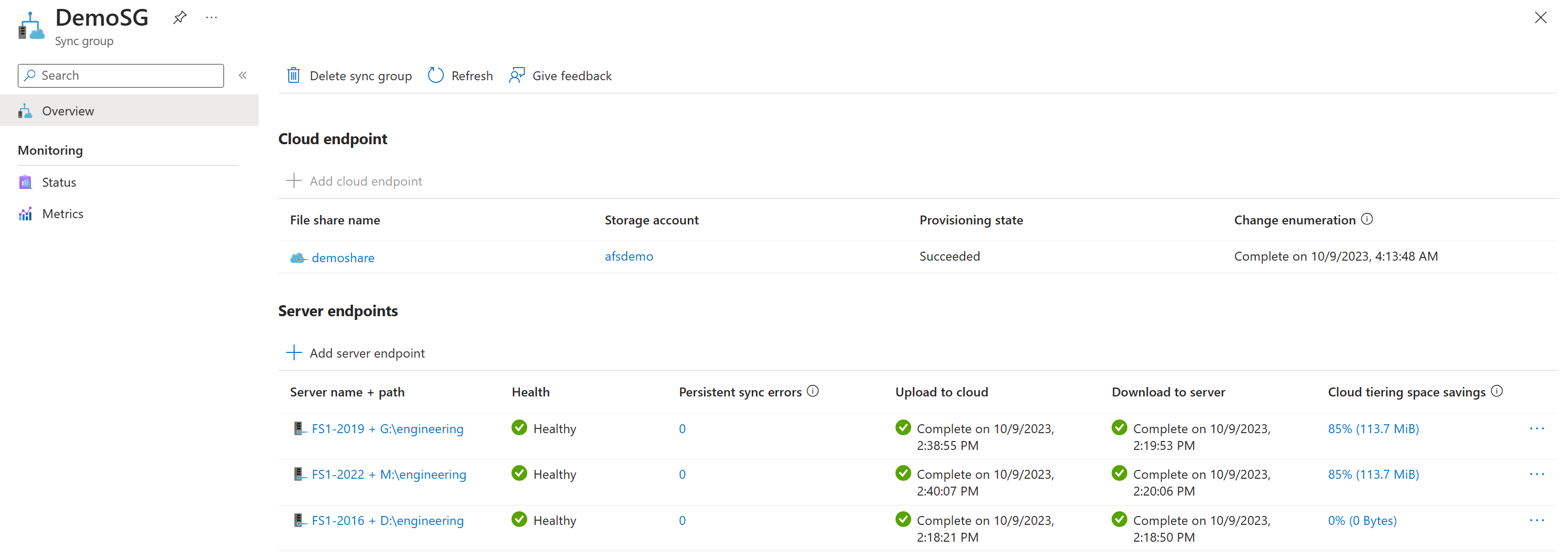This screenshot has height=559, width=1568.
Task: Click the Give feedback icon
Action: pyautogui.click(x=517, y=75)
